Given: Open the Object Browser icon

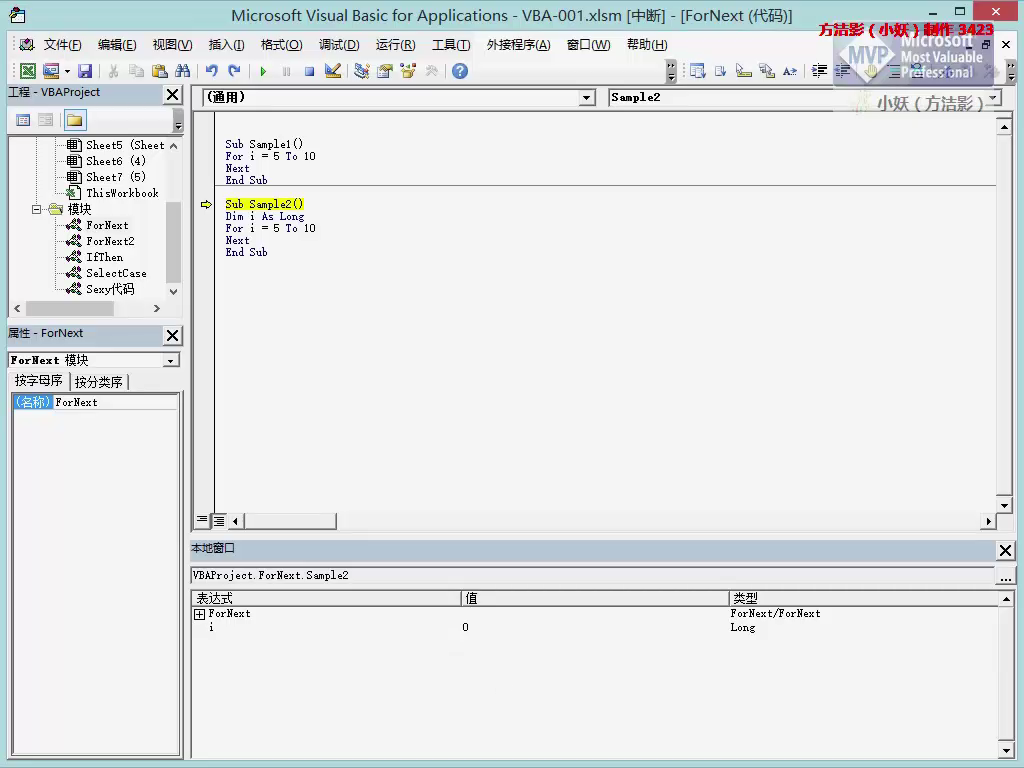Looking at the screenshot, I should [x=408, y=71].
